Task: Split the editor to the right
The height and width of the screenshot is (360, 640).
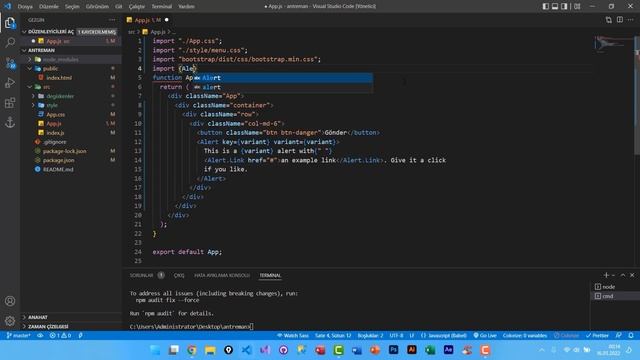Action: tap(620, 20)
